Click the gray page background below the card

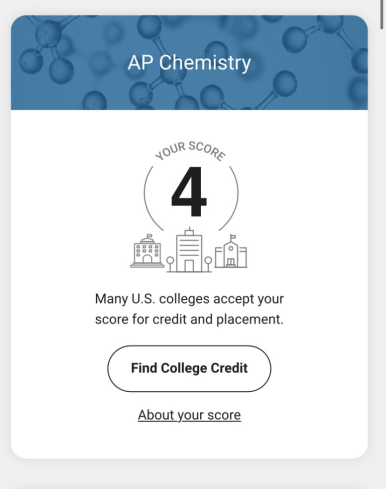[189, 475]
